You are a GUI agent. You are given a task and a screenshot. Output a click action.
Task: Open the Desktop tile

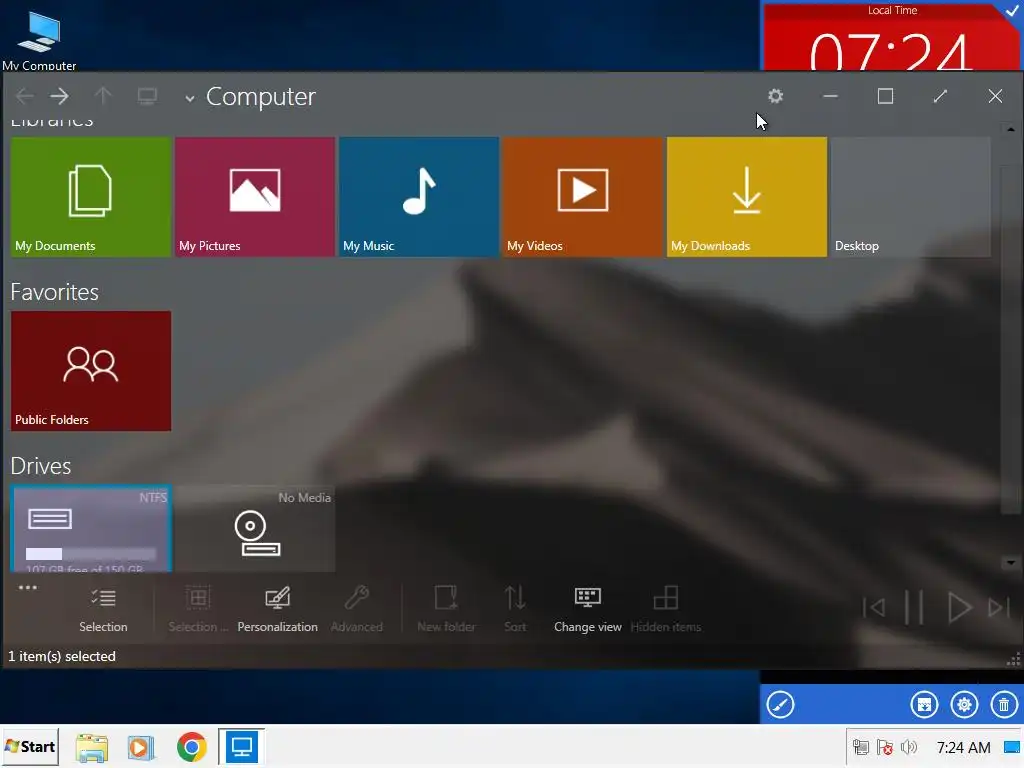[910, 197]
